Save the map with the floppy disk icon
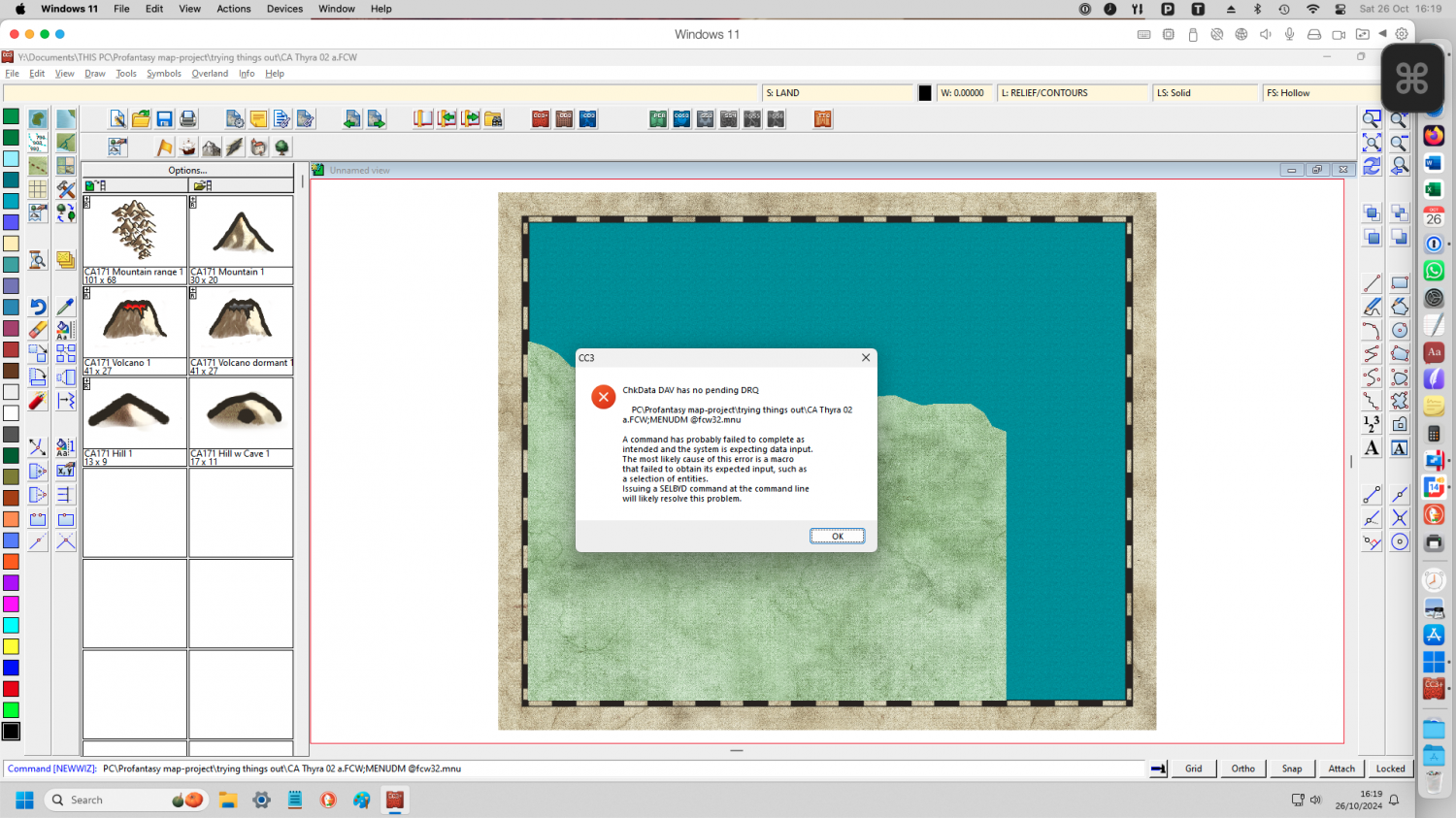The width and height of the screenshot is (1456, 818). (x=164, y=118)
